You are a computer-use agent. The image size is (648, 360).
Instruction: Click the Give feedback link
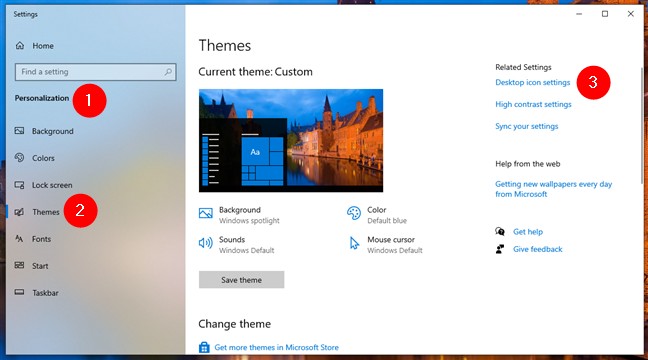538,249
